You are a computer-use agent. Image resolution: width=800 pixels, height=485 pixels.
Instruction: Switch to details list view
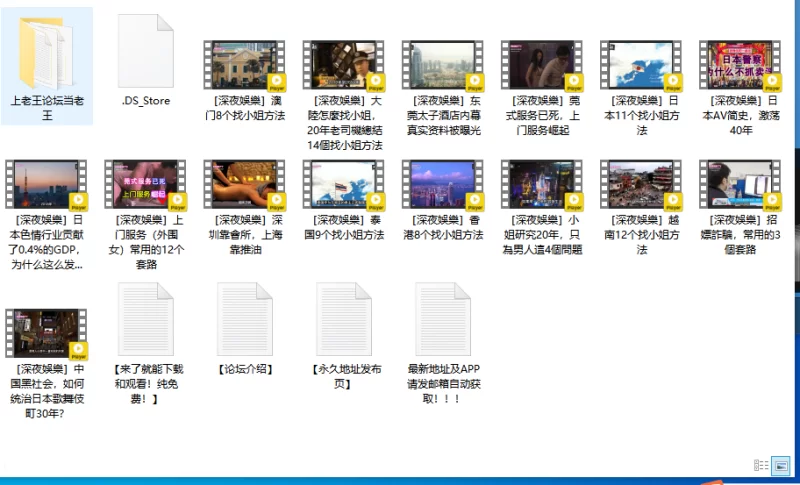pyautogui.click(x=761, y=465)
